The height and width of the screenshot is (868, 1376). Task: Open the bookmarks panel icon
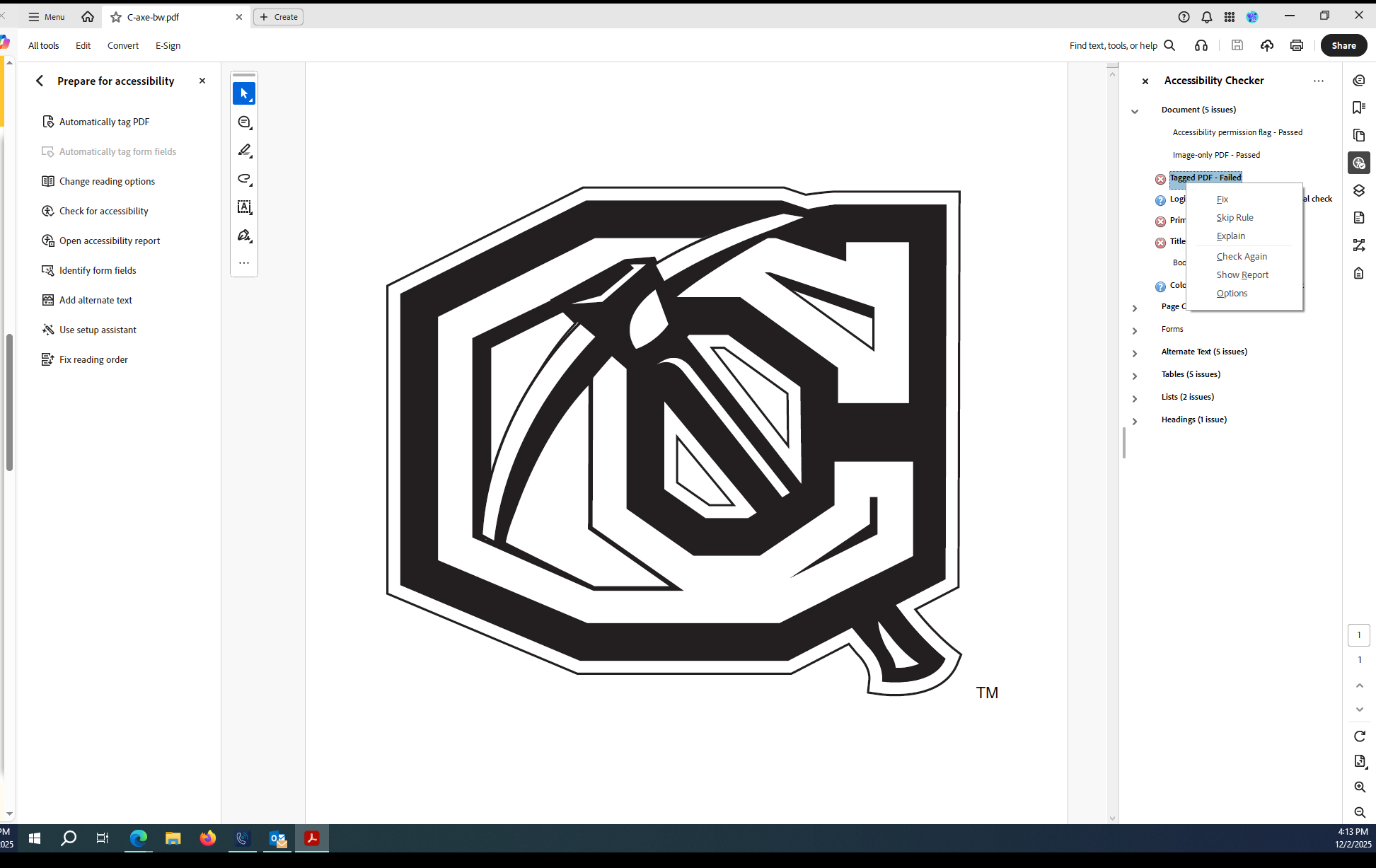[1358, 108]
